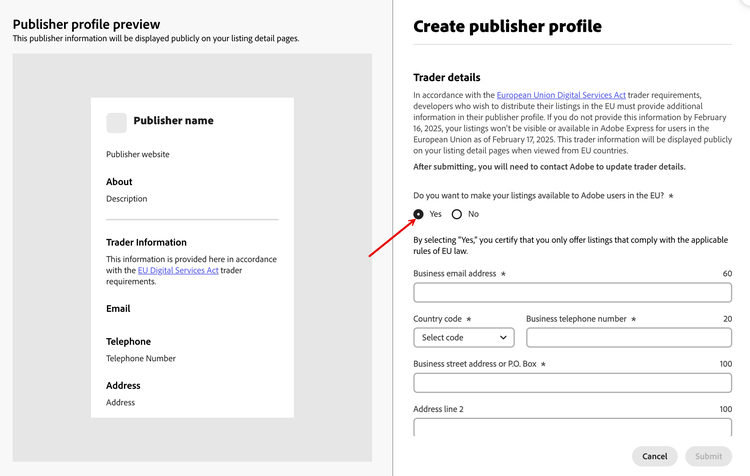Open the Country code dropdown
This screenshot has height=476, width=750.
tap(463, 337)
